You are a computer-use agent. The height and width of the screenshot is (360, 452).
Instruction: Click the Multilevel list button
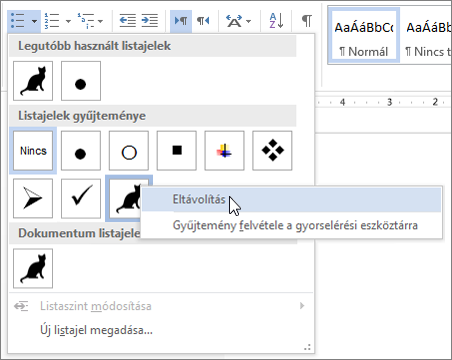pyautogui.click(x=86, y=21)
